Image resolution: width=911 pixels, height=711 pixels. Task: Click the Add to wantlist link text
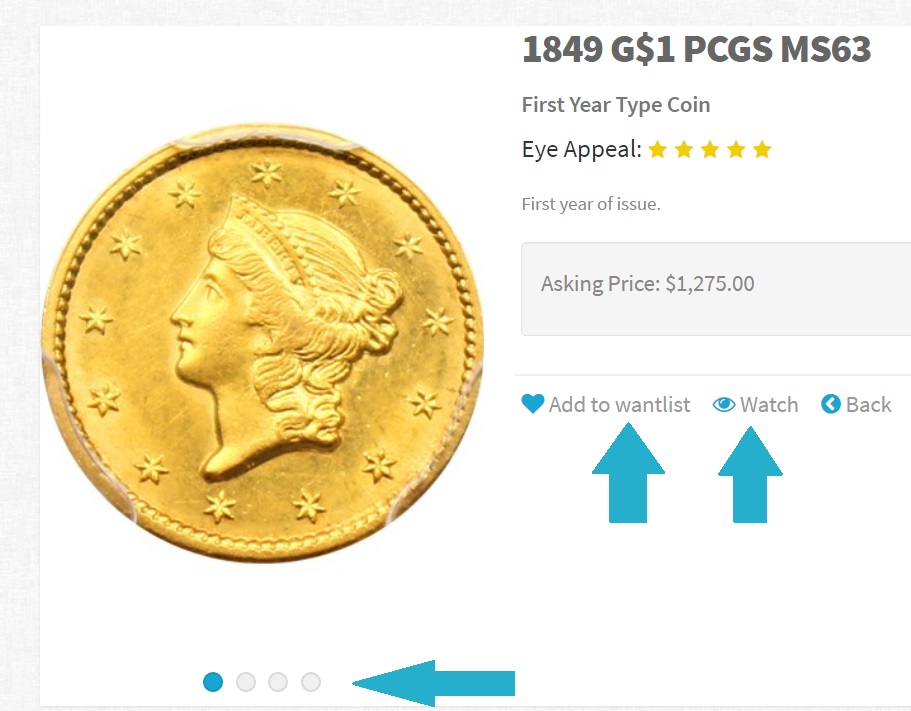click(619, 404)
